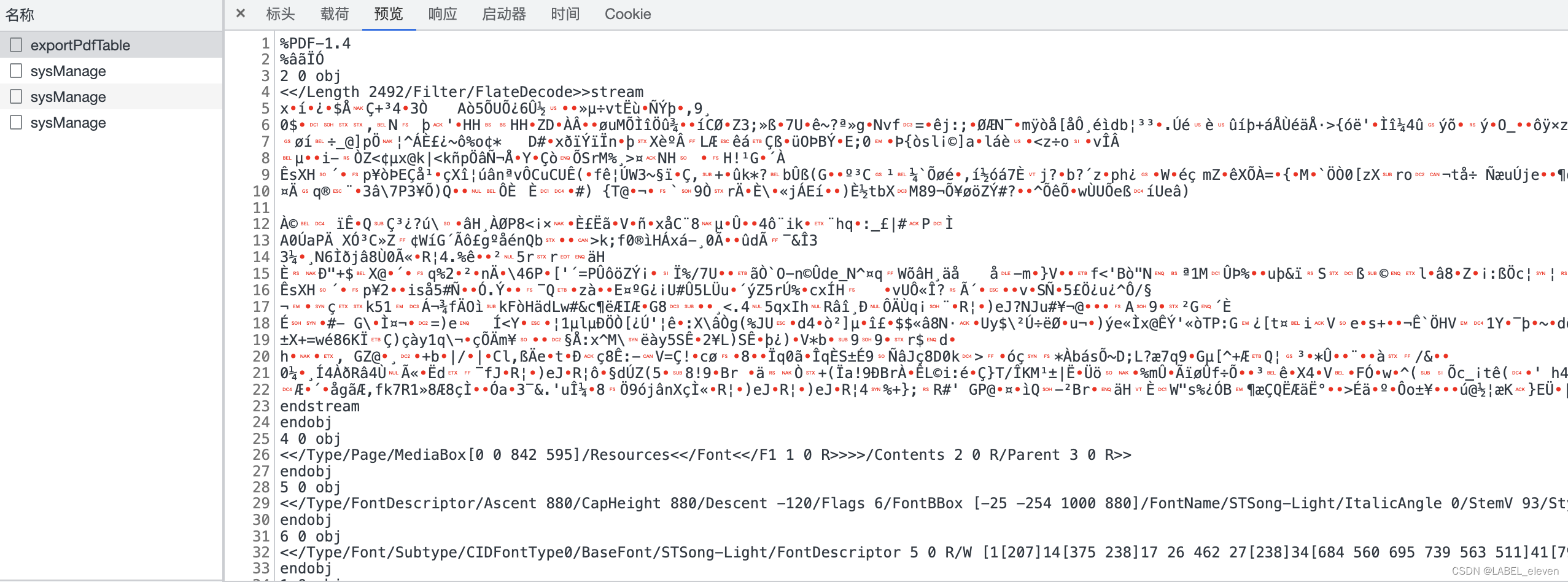Viewport: 1568px width, 582px height.
Task: Click the /Type/Page/MediaBox line
Action: pyautogui.click(x=705, y=455)
